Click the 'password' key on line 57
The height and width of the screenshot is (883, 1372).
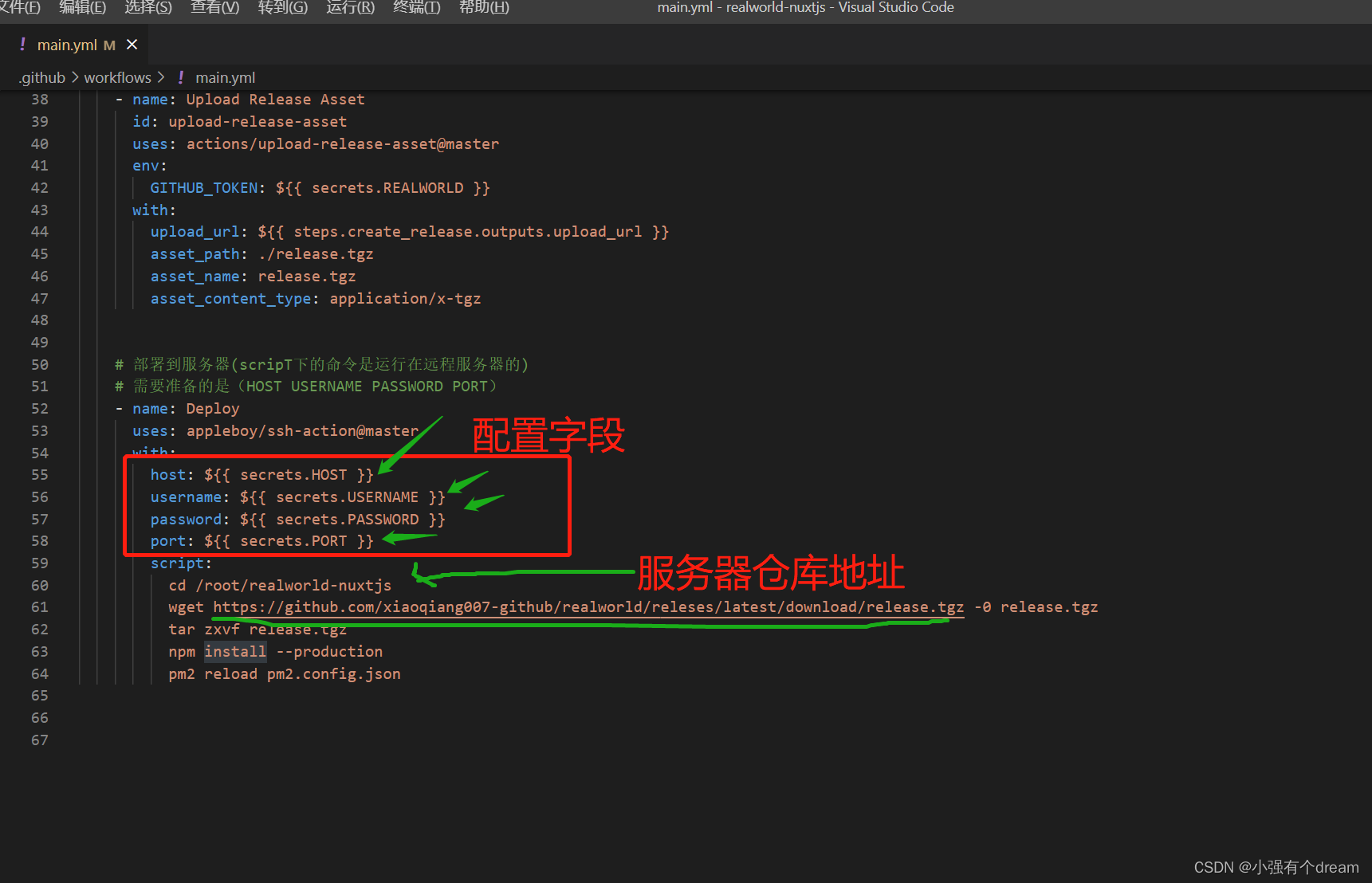(x=186, y=520)
